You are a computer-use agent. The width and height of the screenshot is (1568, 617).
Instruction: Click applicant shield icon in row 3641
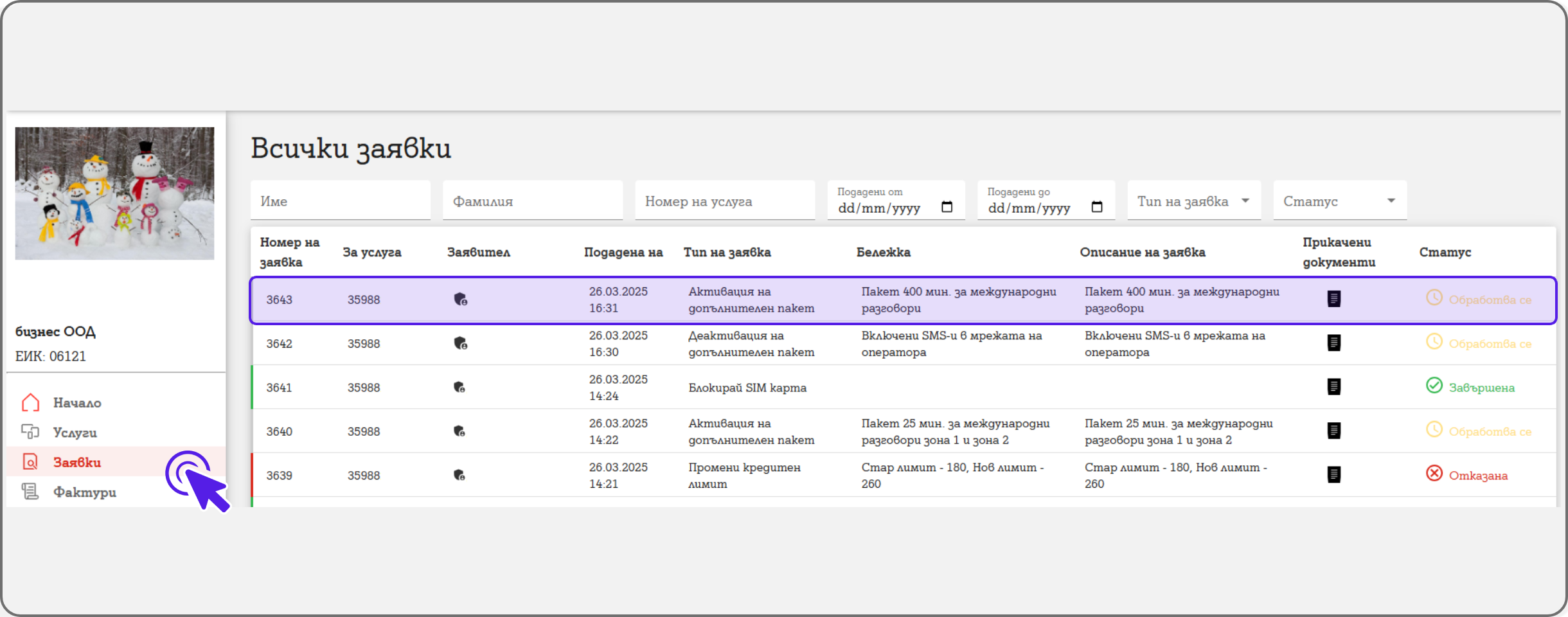pos(459,387)
